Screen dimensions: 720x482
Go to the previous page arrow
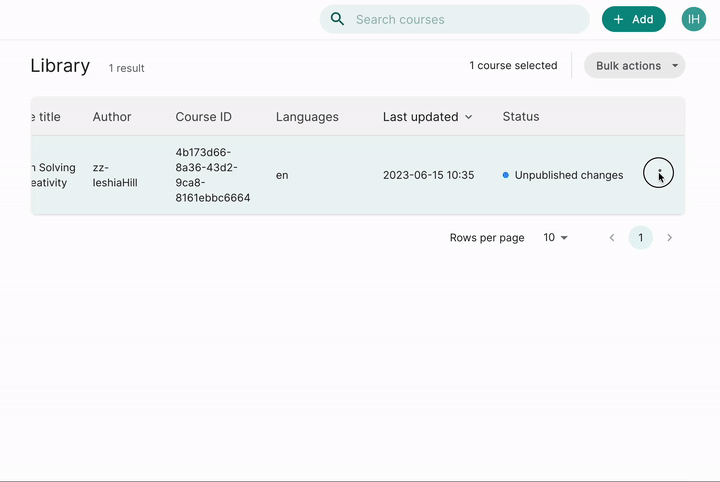pyautogui.click(x=612, y=238)
